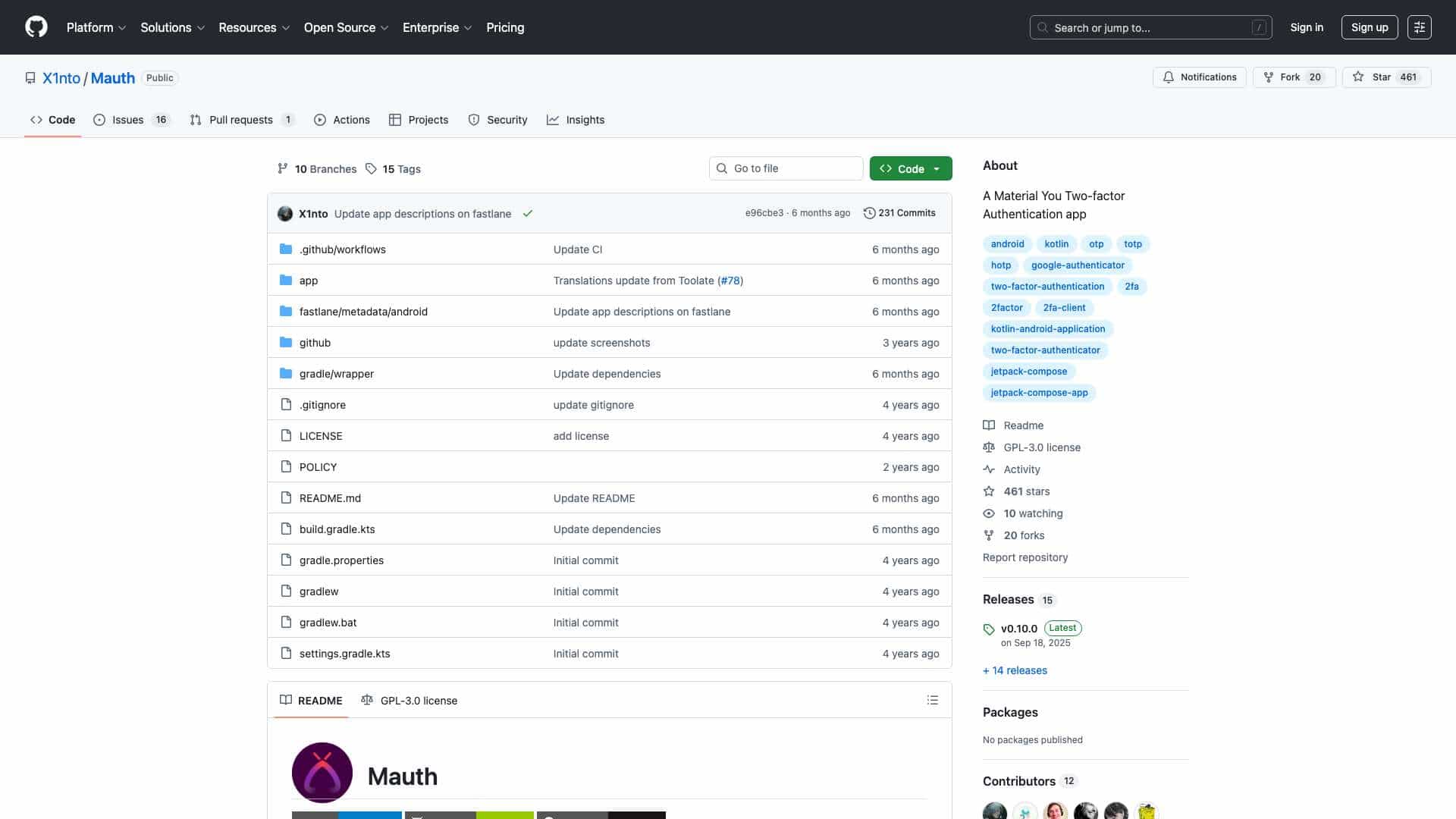
Task: Click the first contributor avatar
Action: tap(995, 811)
